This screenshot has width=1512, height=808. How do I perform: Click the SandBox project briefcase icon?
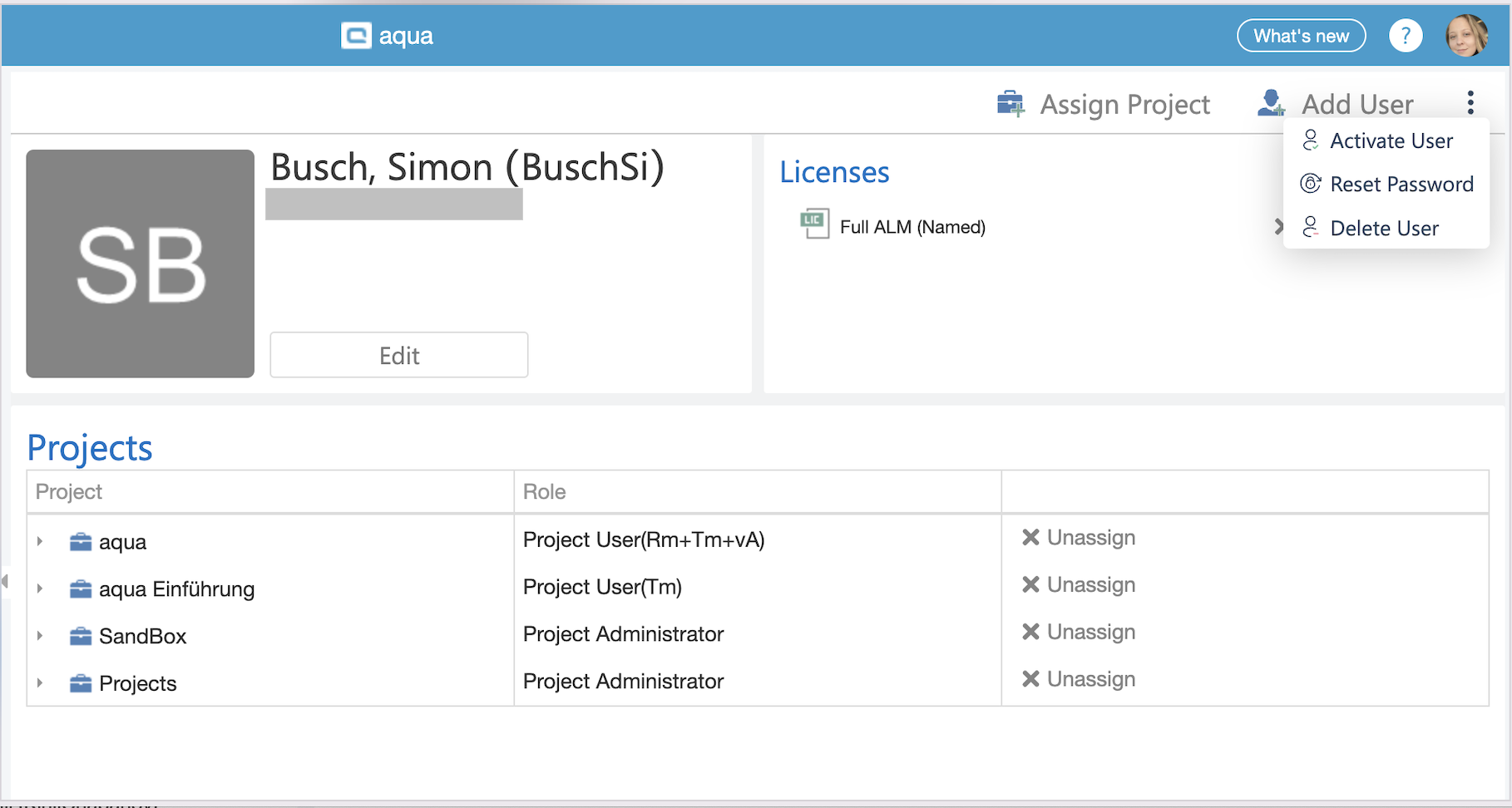(x=81, y=637)
